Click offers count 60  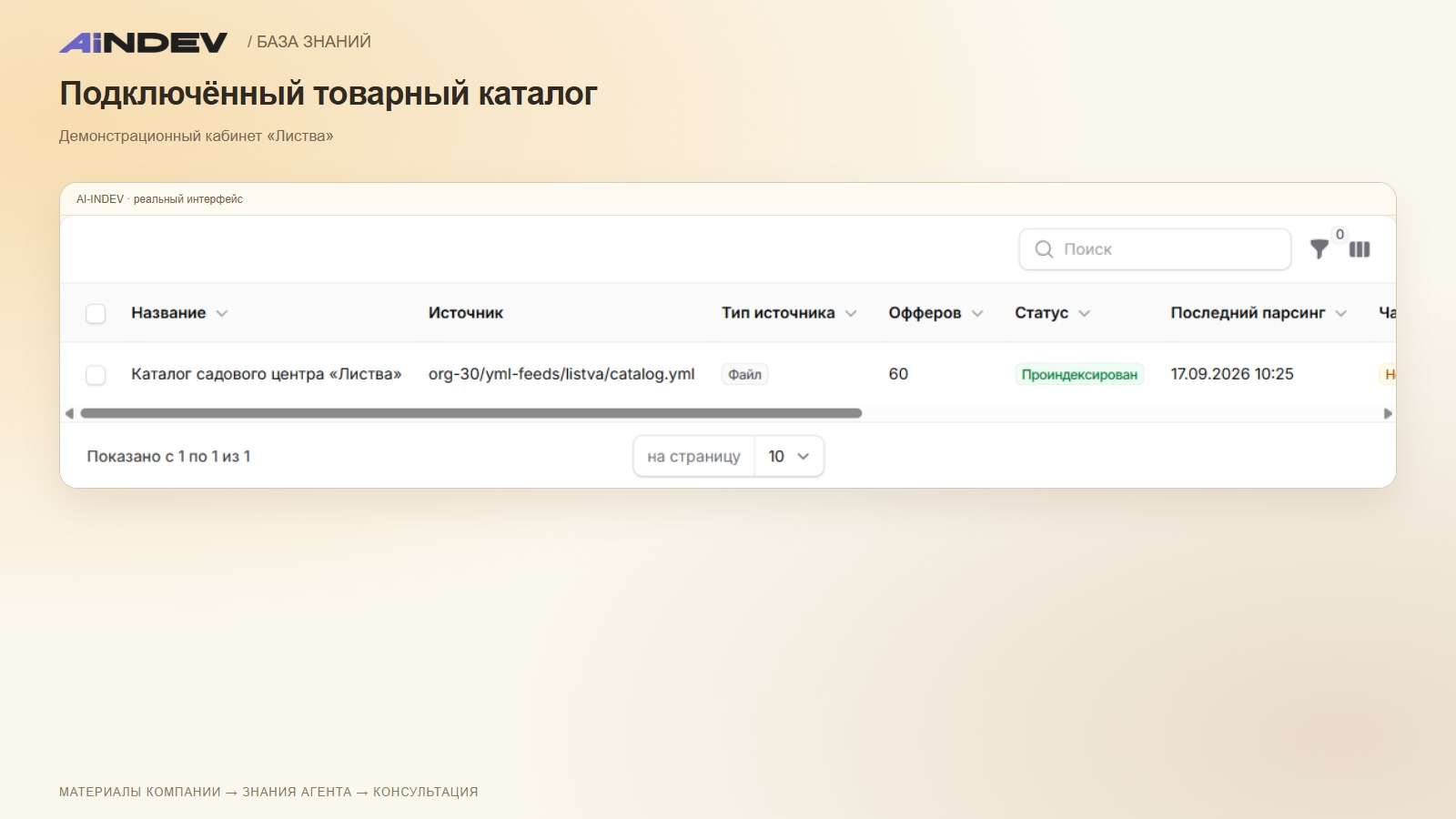898,374
